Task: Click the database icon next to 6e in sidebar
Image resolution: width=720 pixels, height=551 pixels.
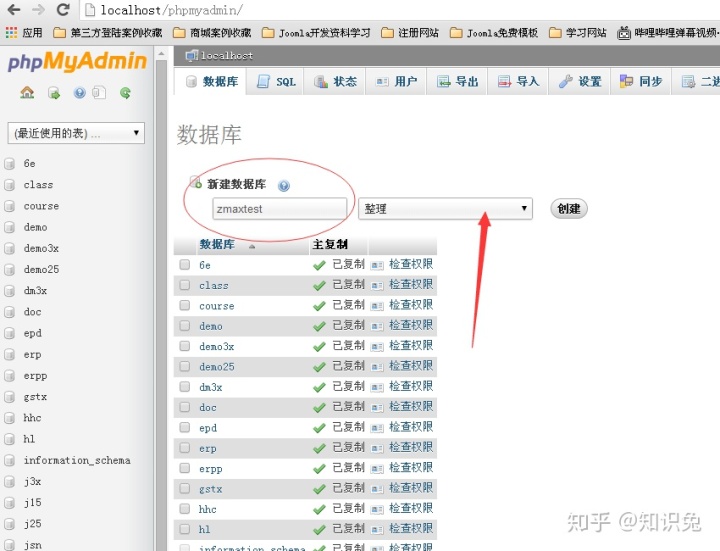Action: tap(9, 164)
